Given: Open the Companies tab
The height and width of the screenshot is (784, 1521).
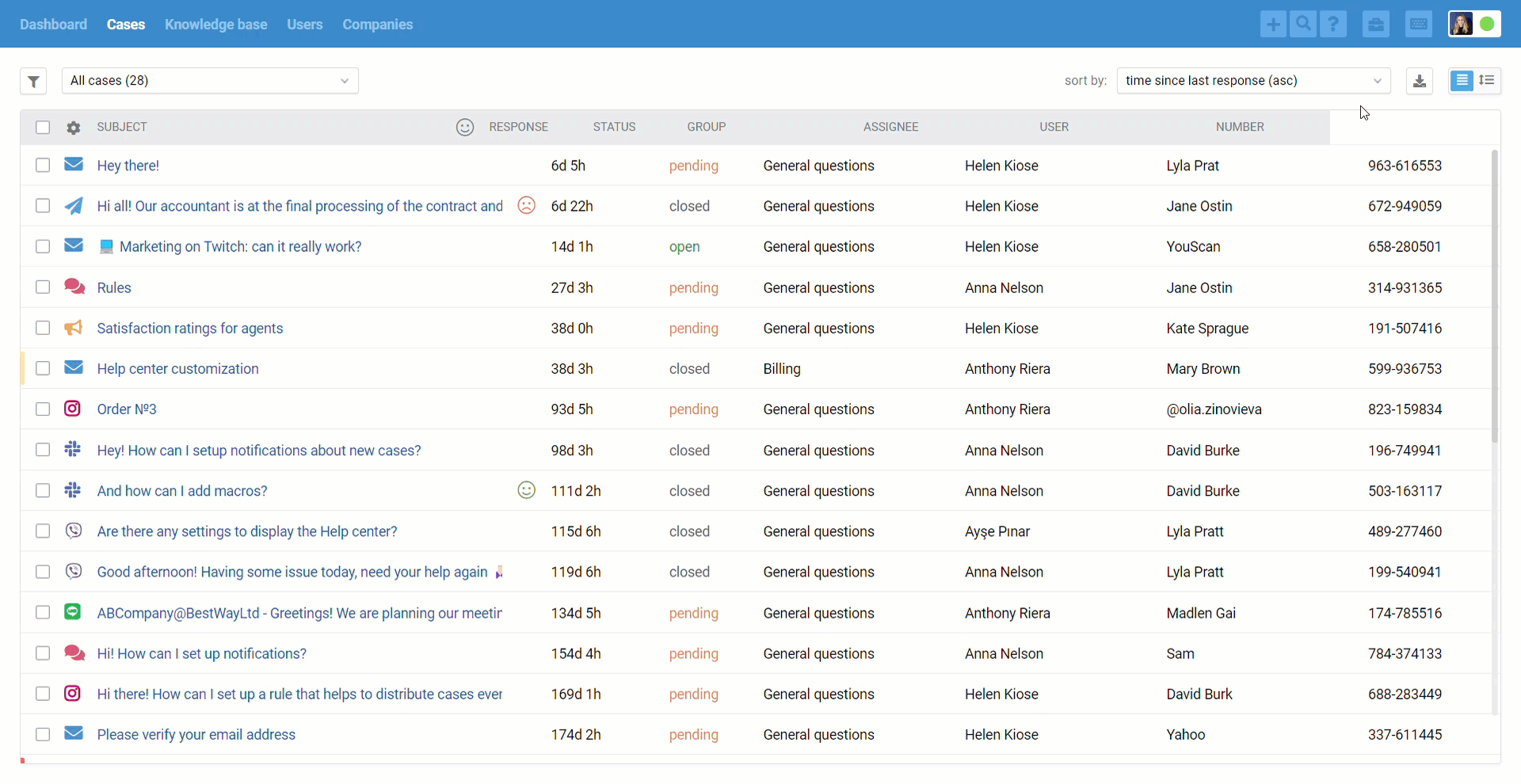Looking at the screenshot, I should 377,25.
